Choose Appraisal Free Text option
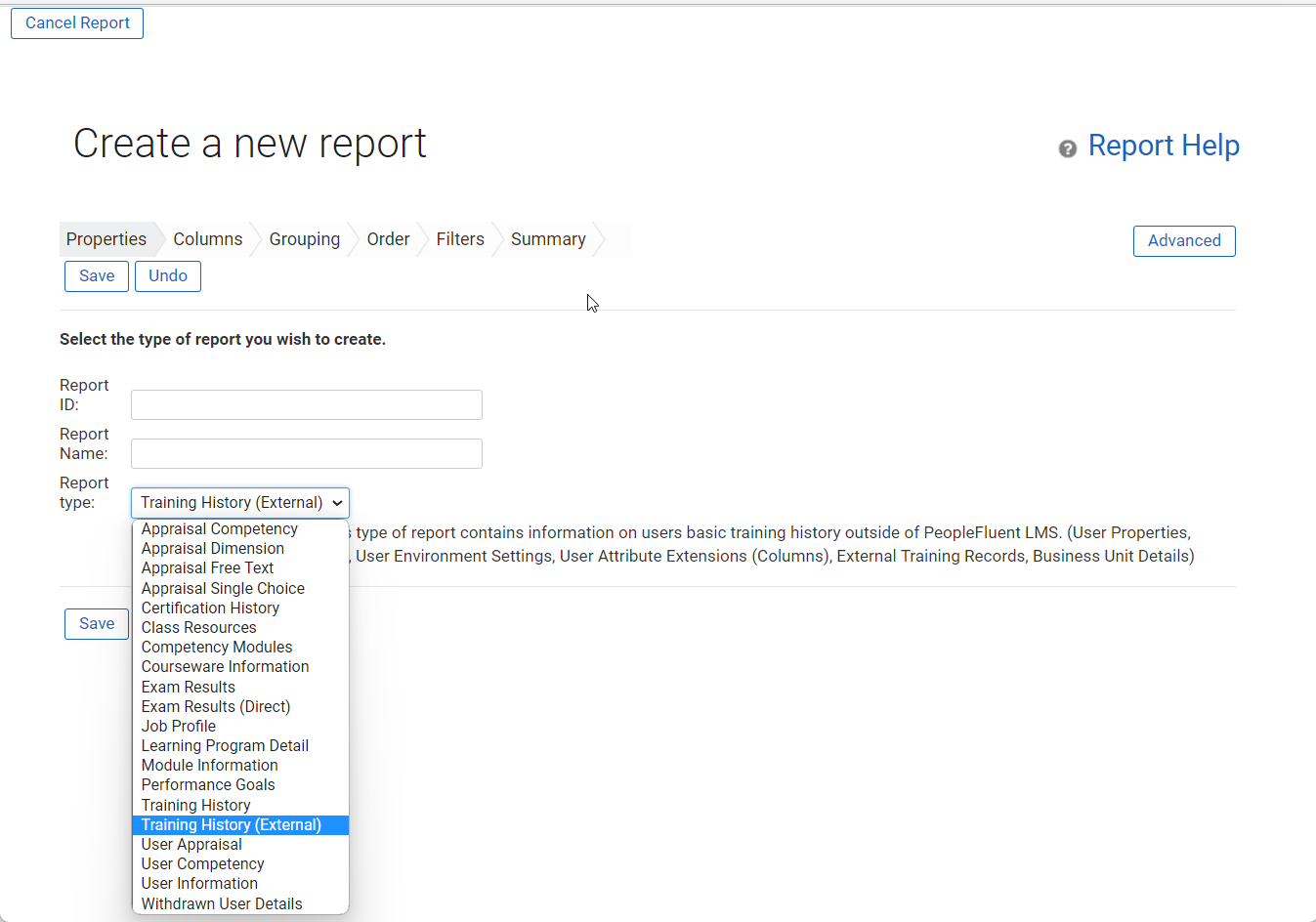 (x=240, y=568)
